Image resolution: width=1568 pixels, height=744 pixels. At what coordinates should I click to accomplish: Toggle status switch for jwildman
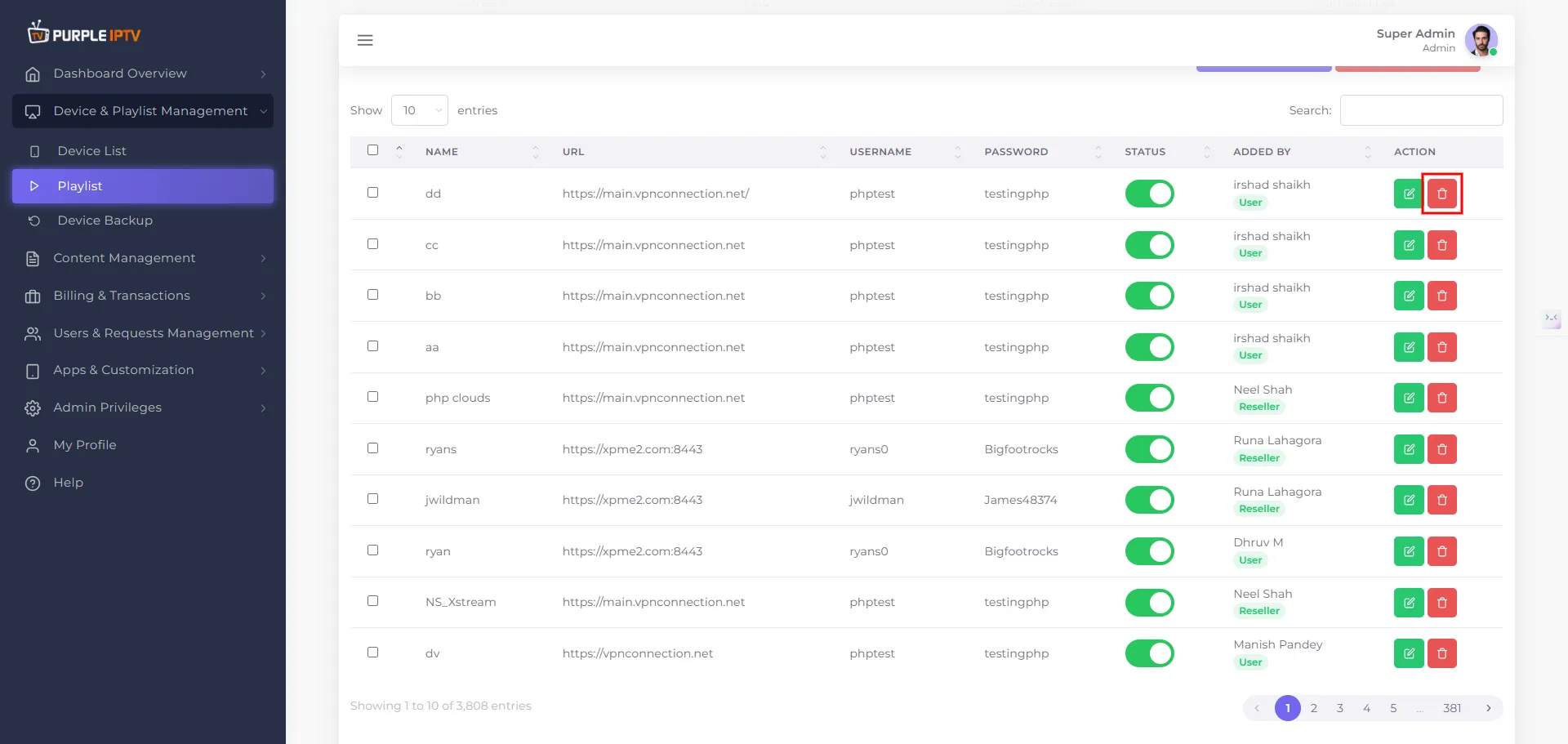click(x=1149, y=500)
